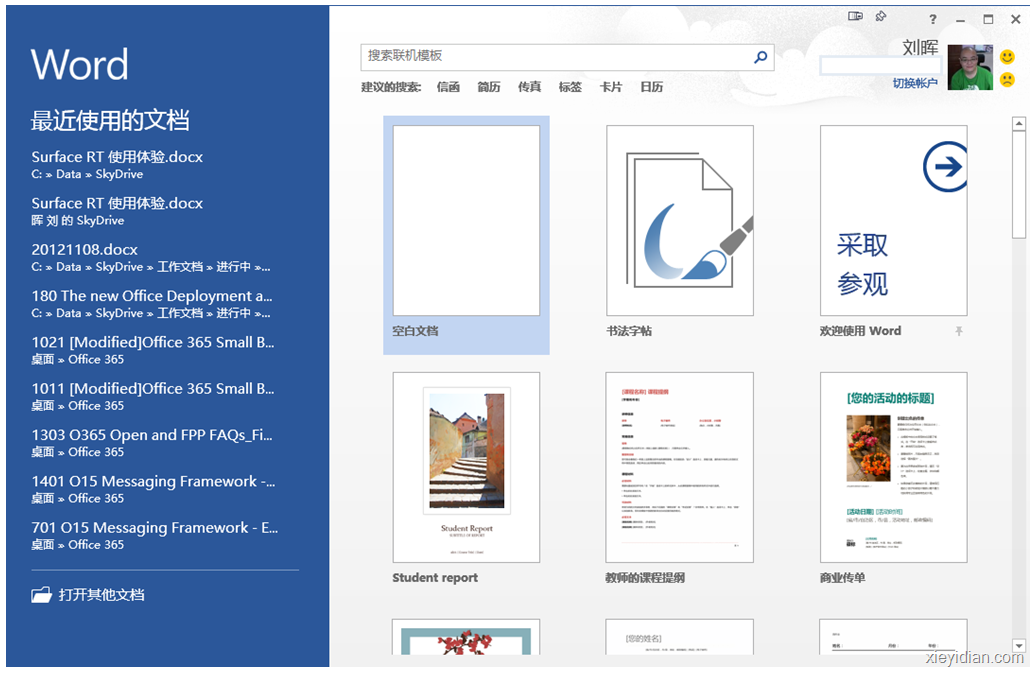The image size is (1036, 673).
Task: Click the template list scrollbar thumb
Action: pyautogui.click(x=1019, y=184)
